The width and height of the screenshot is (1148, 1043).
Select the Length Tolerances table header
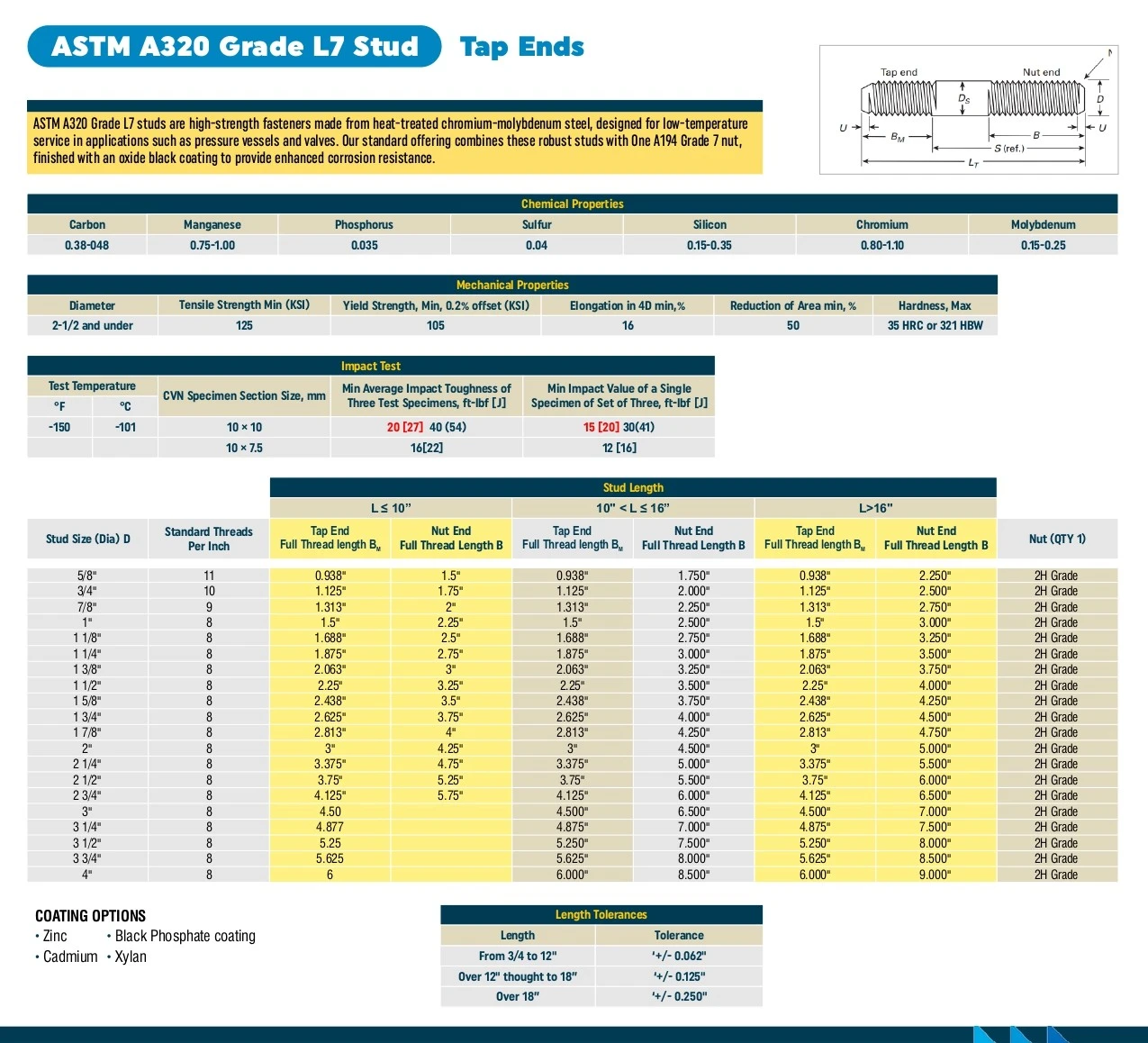[x=601, y=914]
